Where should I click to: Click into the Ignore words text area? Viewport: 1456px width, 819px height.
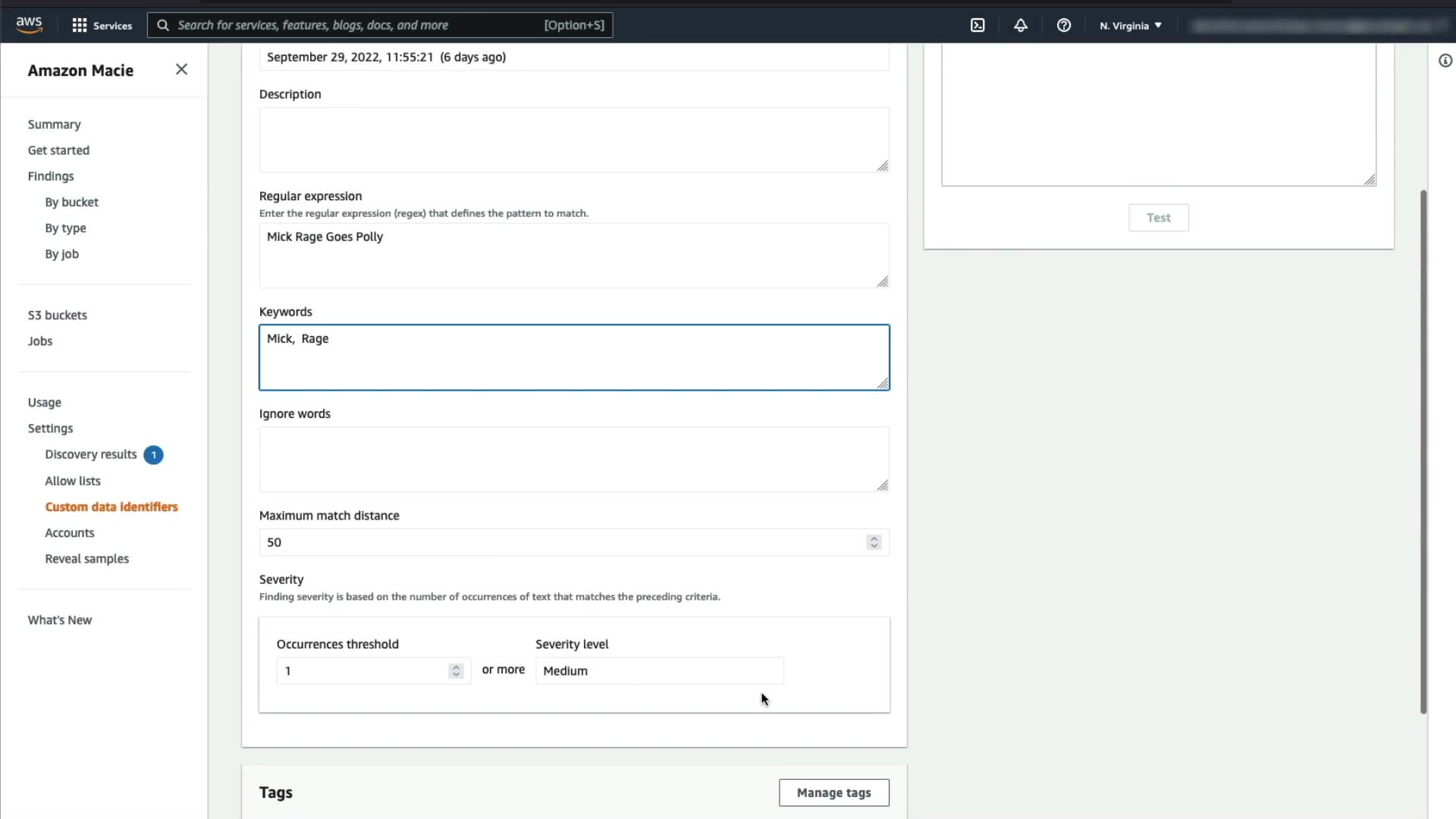[573, 459]
